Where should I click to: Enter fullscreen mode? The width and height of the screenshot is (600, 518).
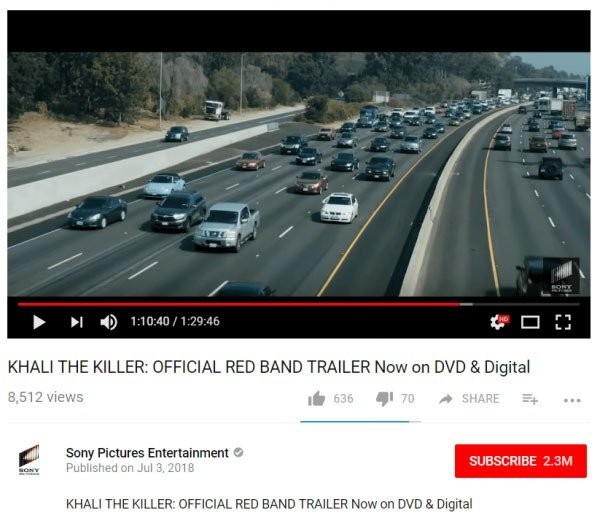pos(563,322)
